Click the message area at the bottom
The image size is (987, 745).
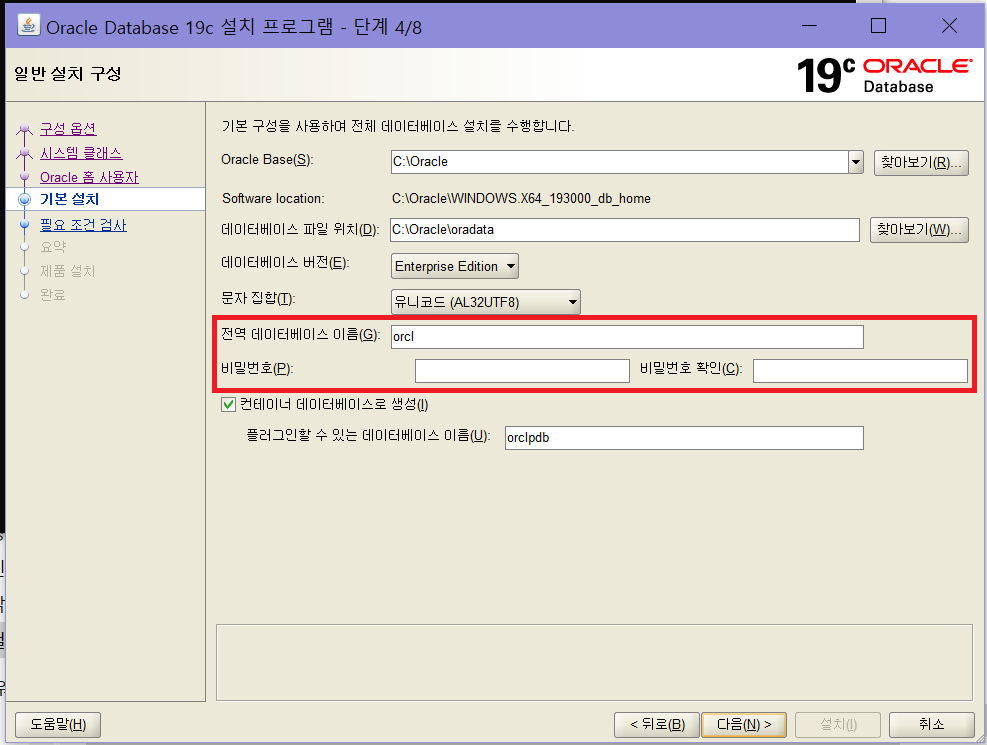click(594, 663)
